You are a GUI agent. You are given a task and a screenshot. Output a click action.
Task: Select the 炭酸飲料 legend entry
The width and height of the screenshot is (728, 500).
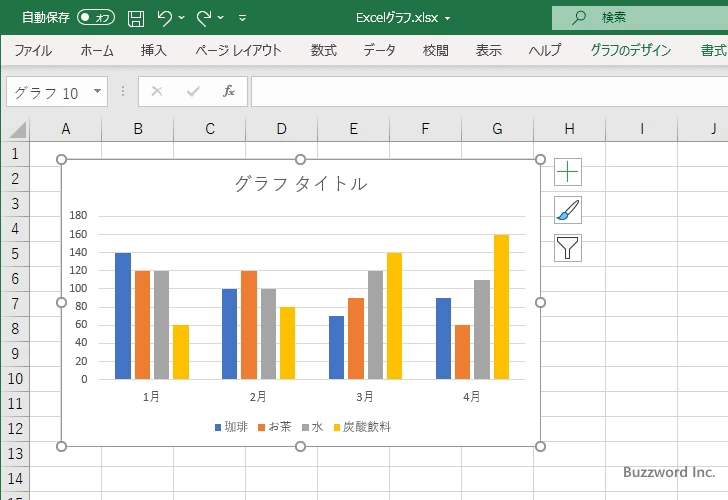(x=362, y=427)
